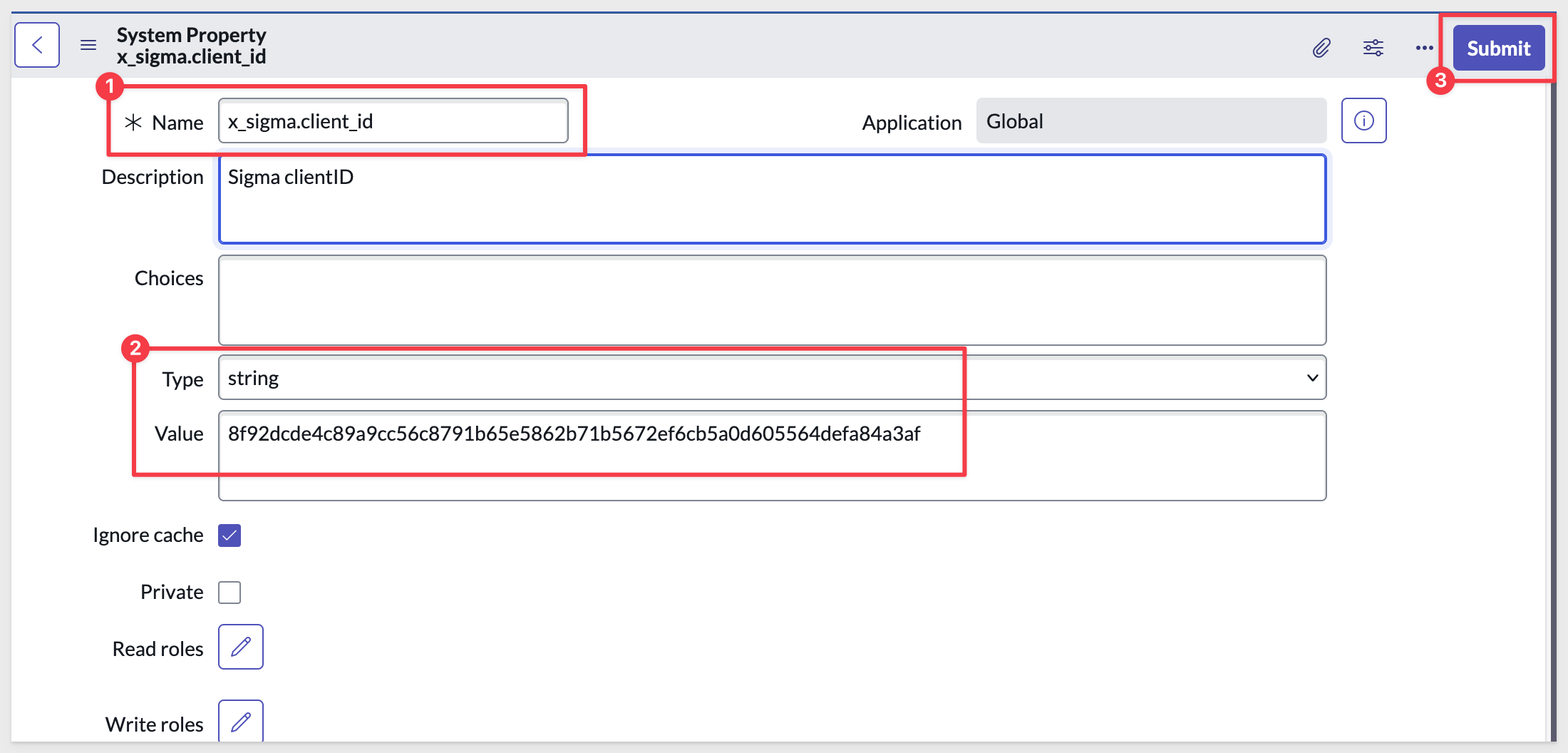The width and height of the screenshot is (1568, 753).
Task: Click the Choices label
Action: (169, 278)
